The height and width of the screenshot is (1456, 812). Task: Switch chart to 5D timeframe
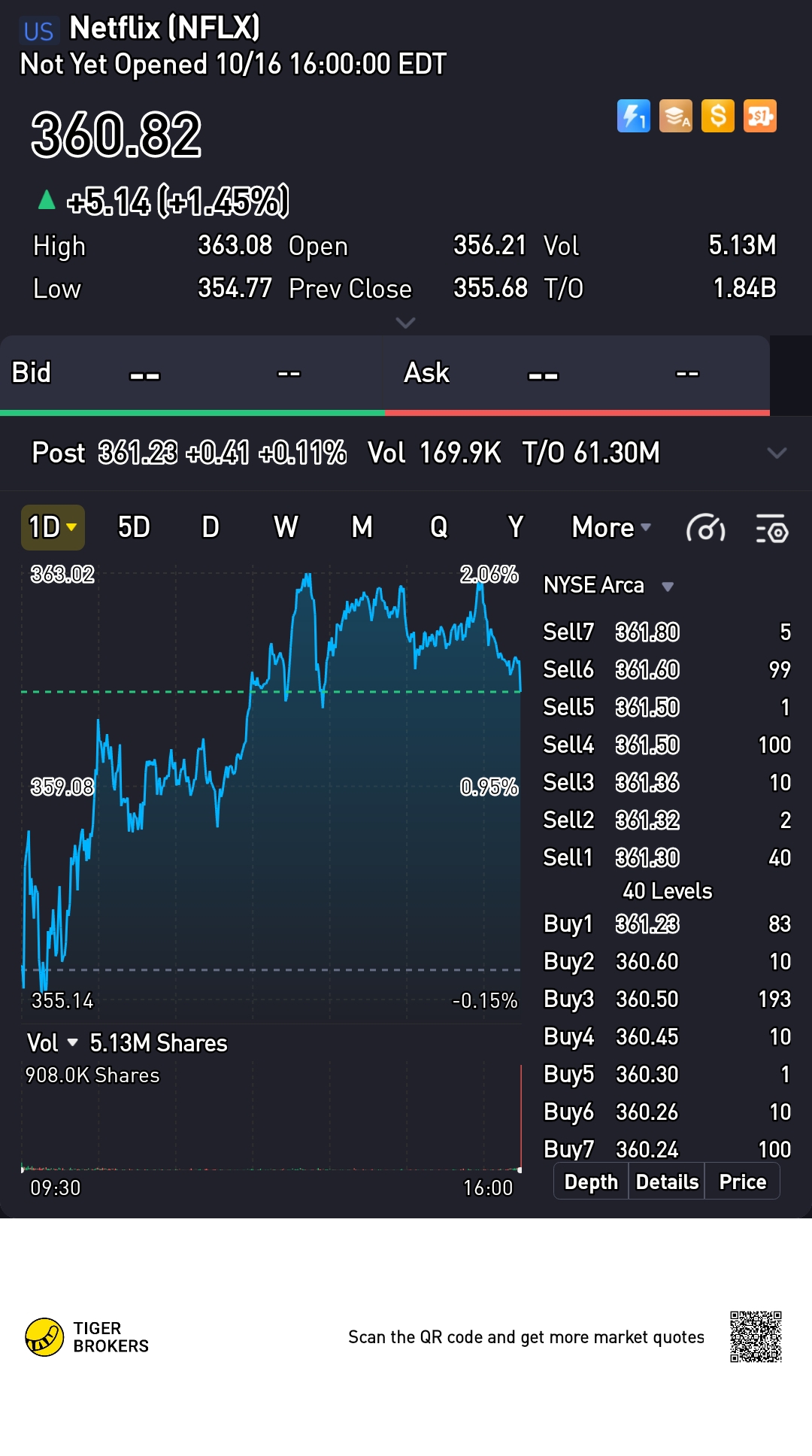pyautogui.click(x=134, y=528)
